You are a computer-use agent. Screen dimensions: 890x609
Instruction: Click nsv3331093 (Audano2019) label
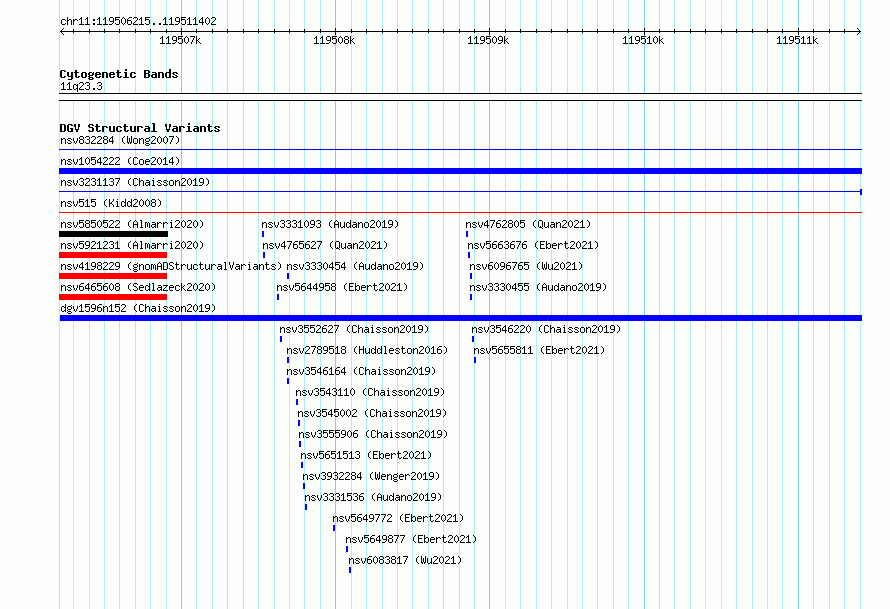click(x=330, y=224)
